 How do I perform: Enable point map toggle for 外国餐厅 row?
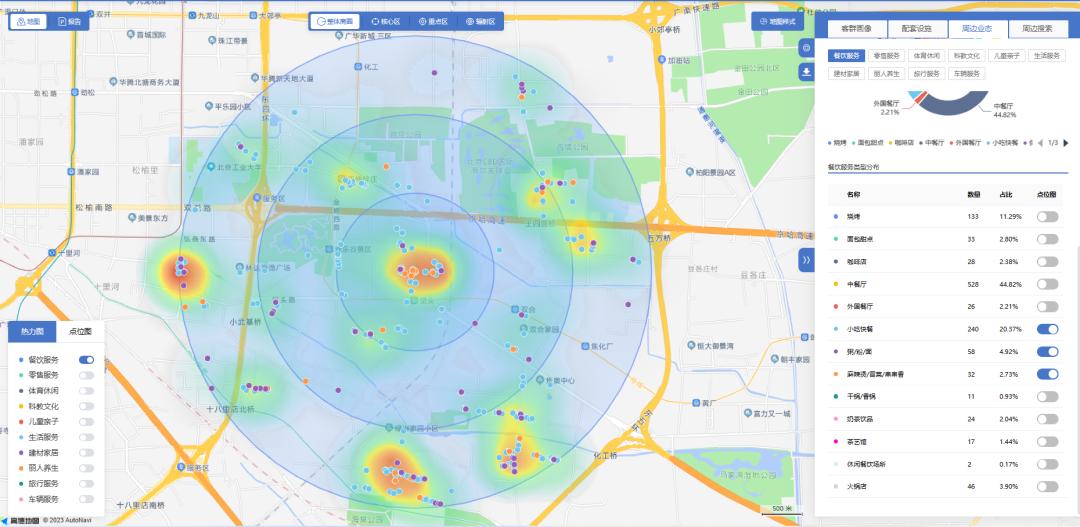[x=1048, y=307]
